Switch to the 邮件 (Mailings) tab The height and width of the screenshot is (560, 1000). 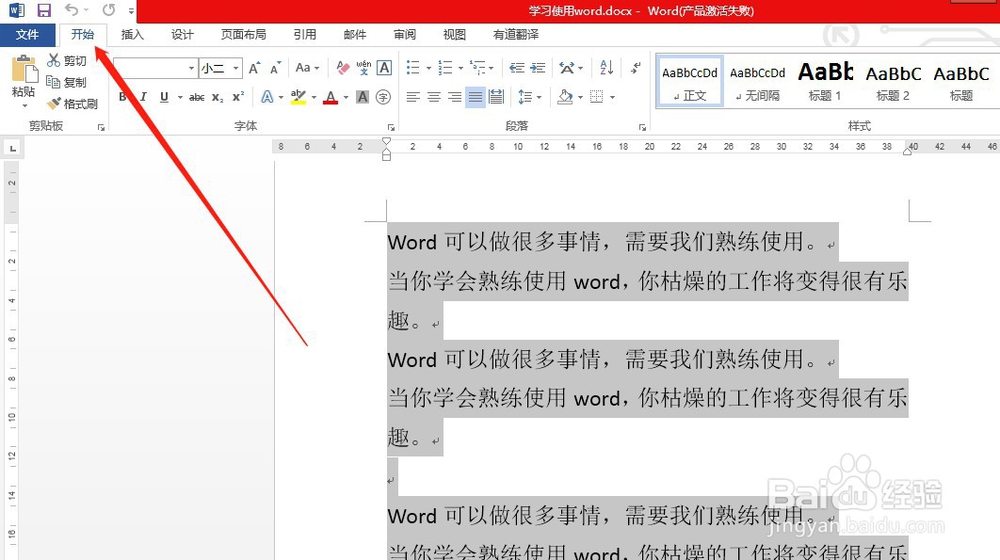tap(355, 34)
